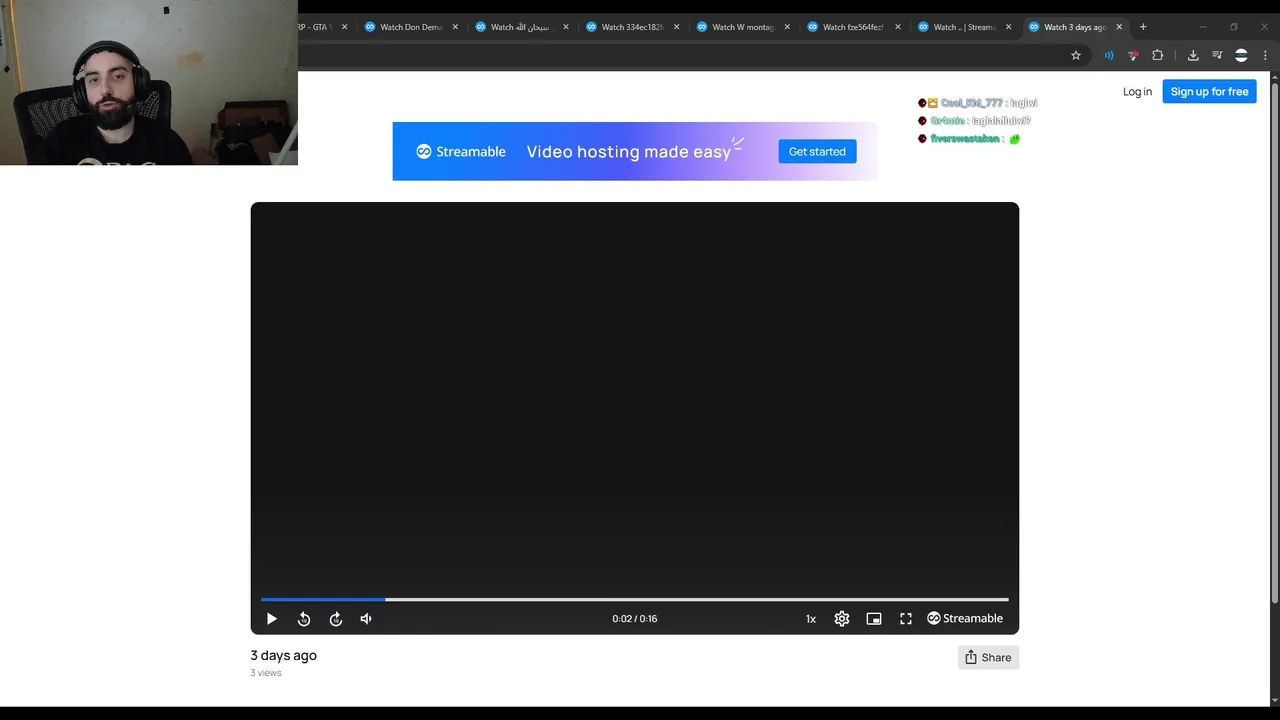Viewport: 1280px width, 720px height.
Task: Click the Cool_Kid_777 chat message
Action: pos(978,103)
